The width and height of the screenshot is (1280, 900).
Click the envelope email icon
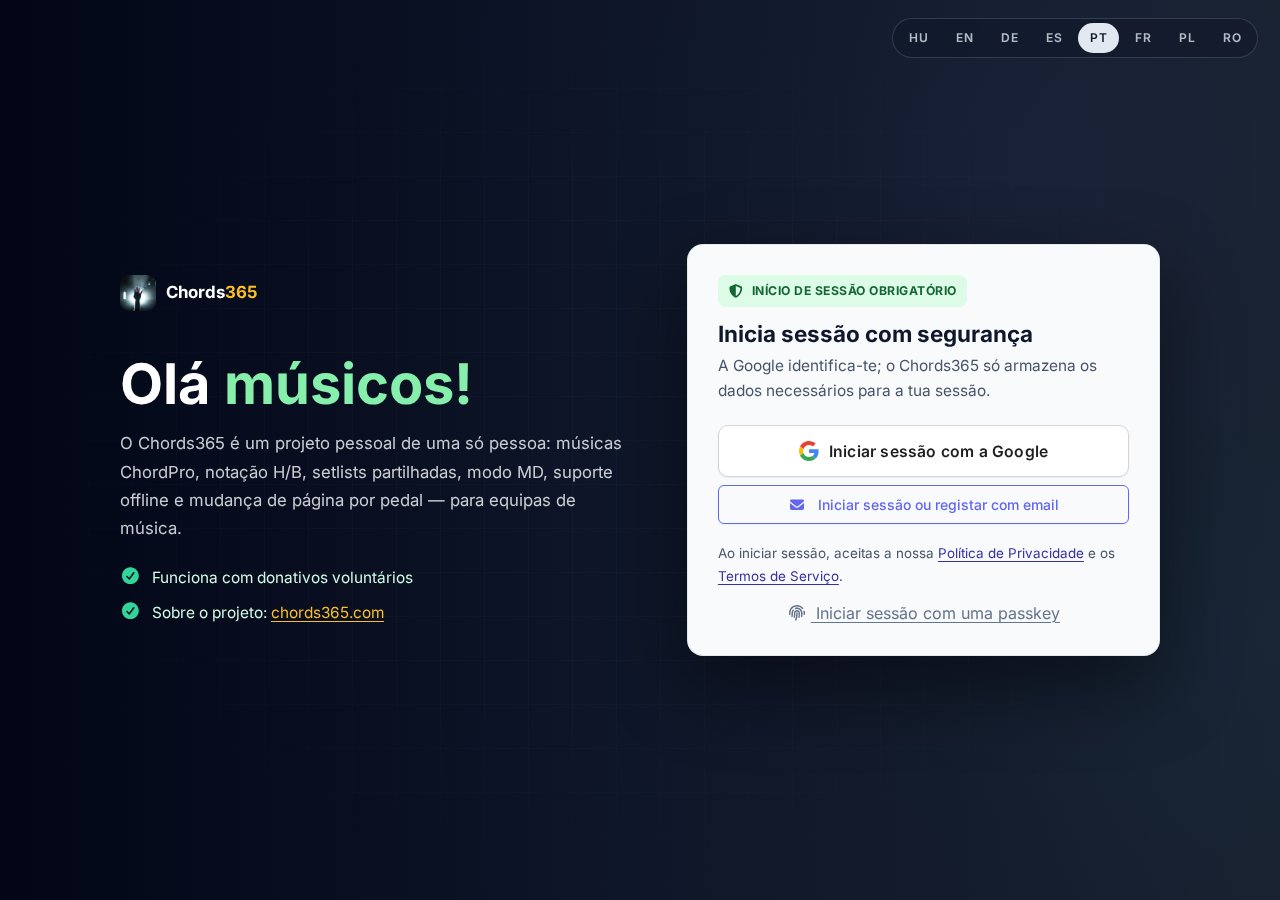click(x=797, y=505)
